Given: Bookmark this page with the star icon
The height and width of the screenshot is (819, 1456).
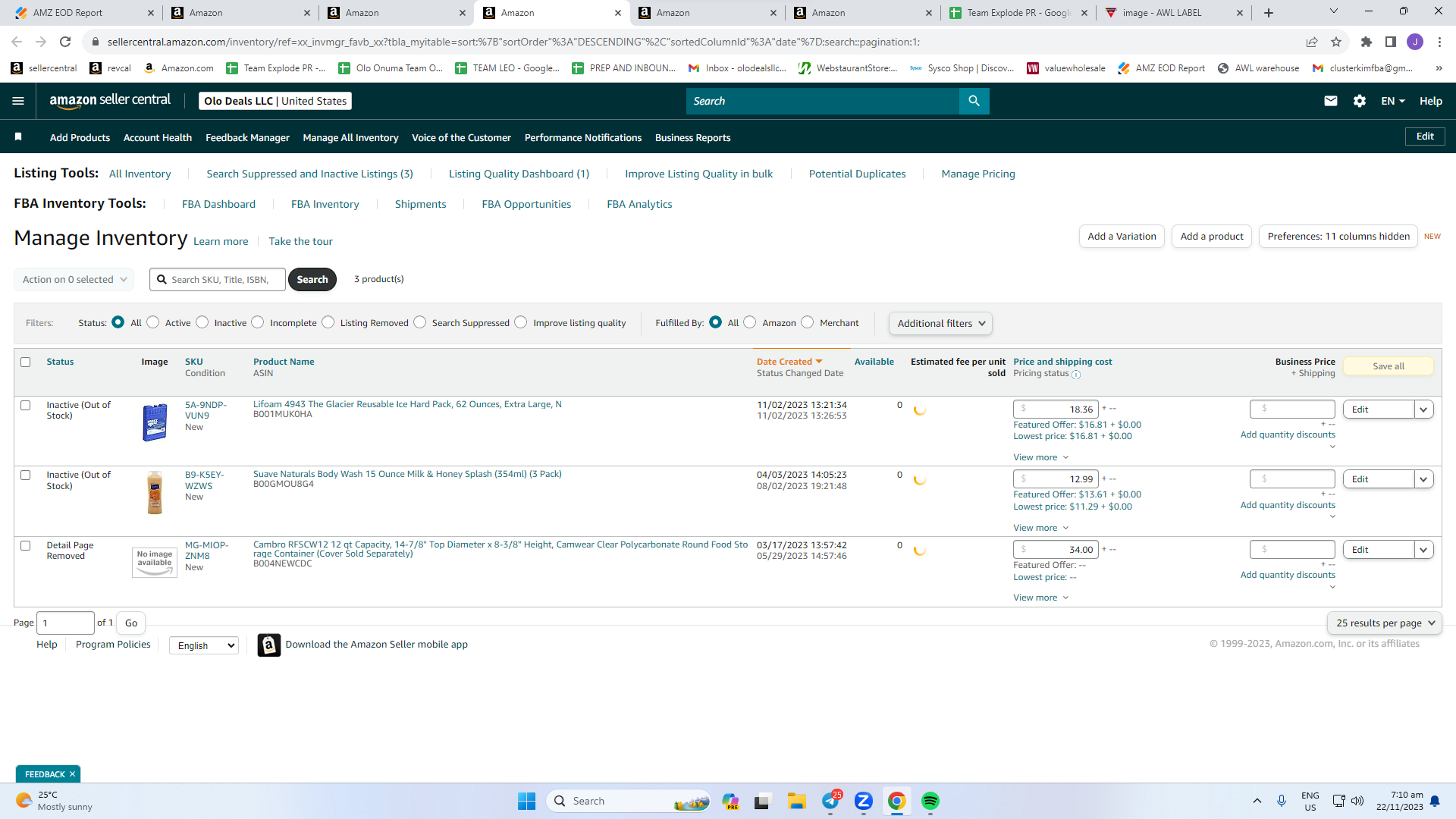Looking at the screenshot, I should coord(1336,42).
